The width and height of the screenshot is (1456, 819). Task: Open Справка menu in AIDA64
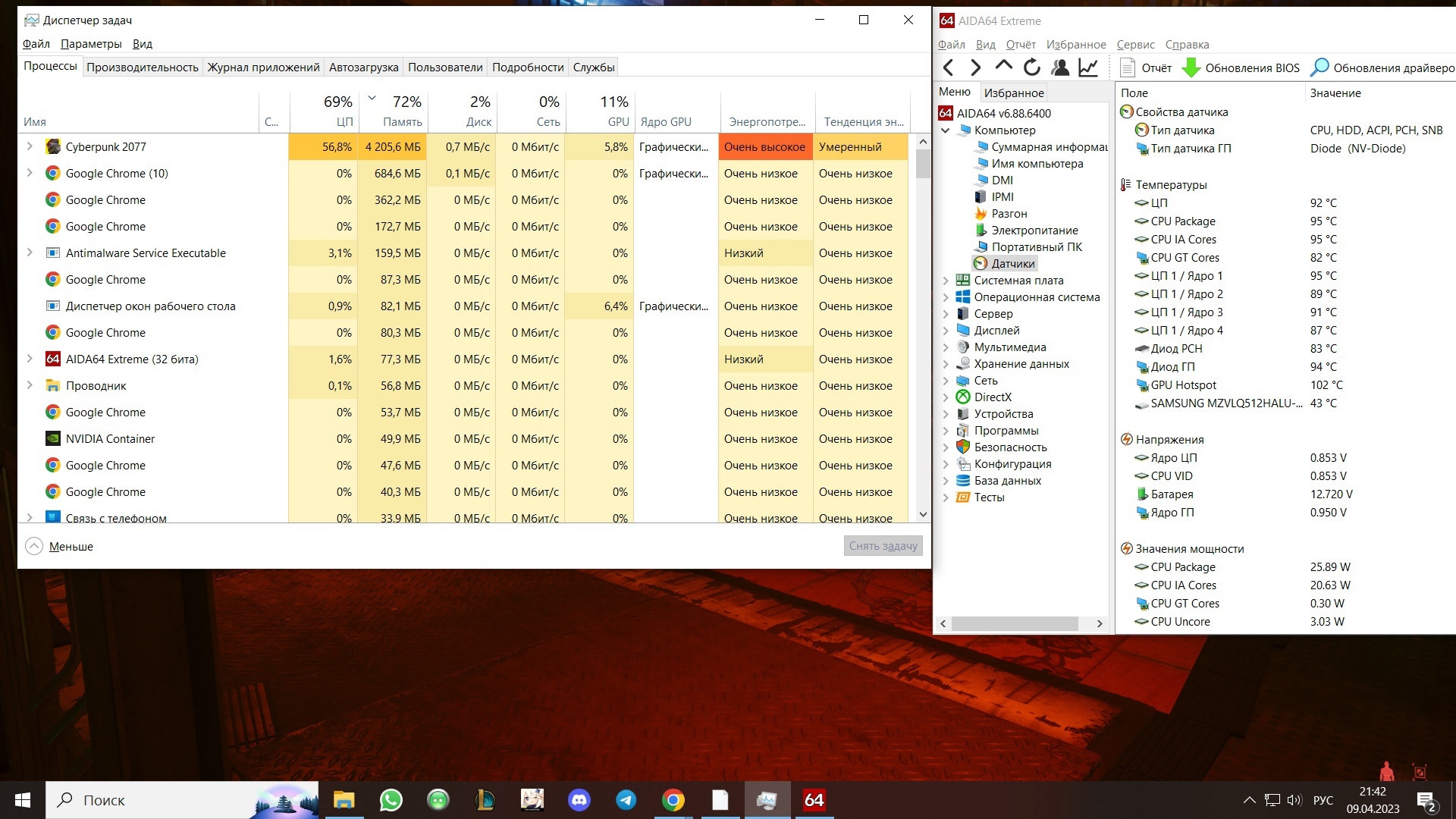(x=1187, y=45)
